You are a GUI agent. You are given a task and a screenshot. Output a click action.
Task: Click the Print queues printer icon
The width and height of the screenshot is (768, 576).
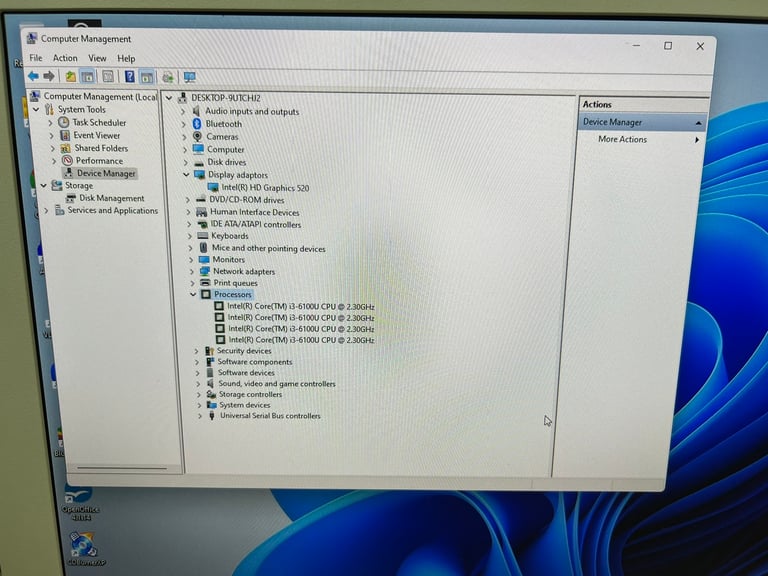point(205,283)
